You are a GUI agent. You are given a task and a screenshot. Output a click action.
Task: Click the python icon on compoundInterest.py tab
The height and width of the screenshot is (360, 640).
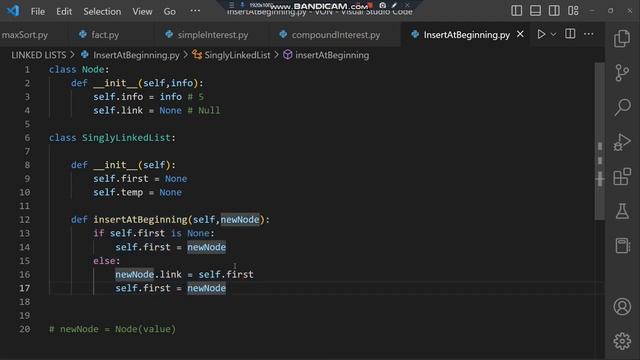click(x=283, y=34)
